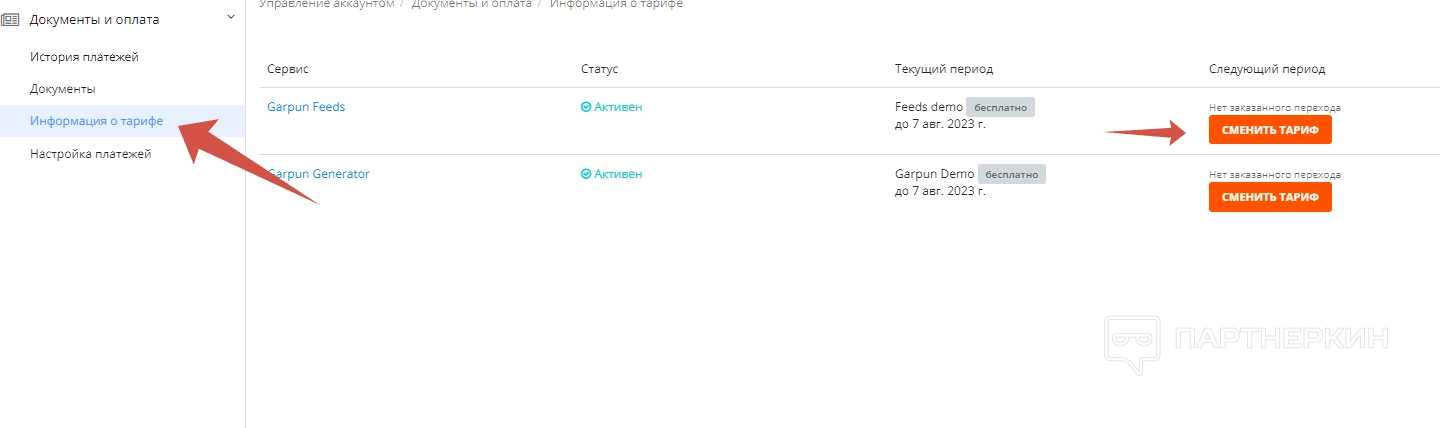Open Документы sidebar item
The image size is (1440, 428).
click(63, 89)
